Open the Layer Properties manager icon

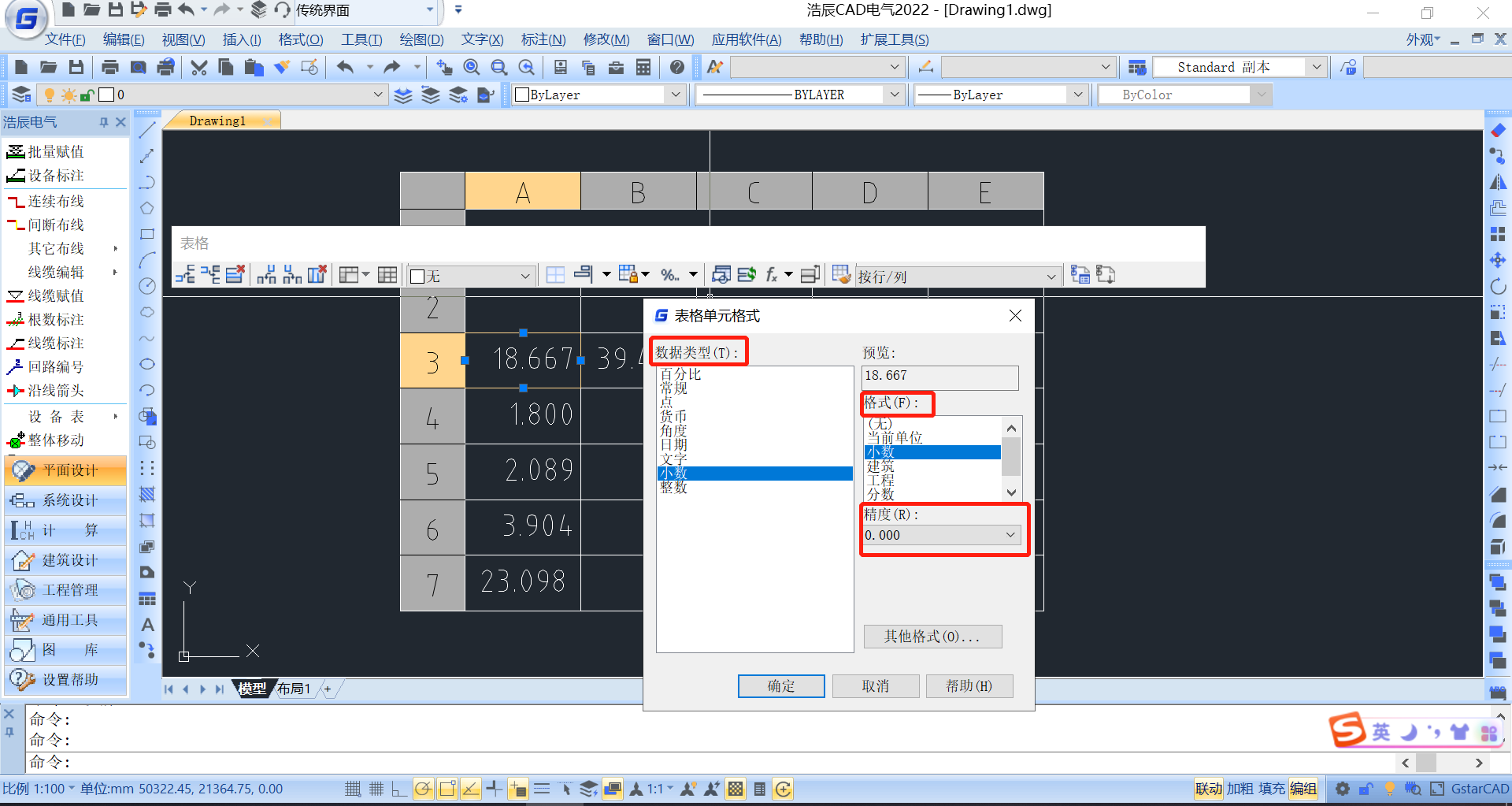[21, 95]
